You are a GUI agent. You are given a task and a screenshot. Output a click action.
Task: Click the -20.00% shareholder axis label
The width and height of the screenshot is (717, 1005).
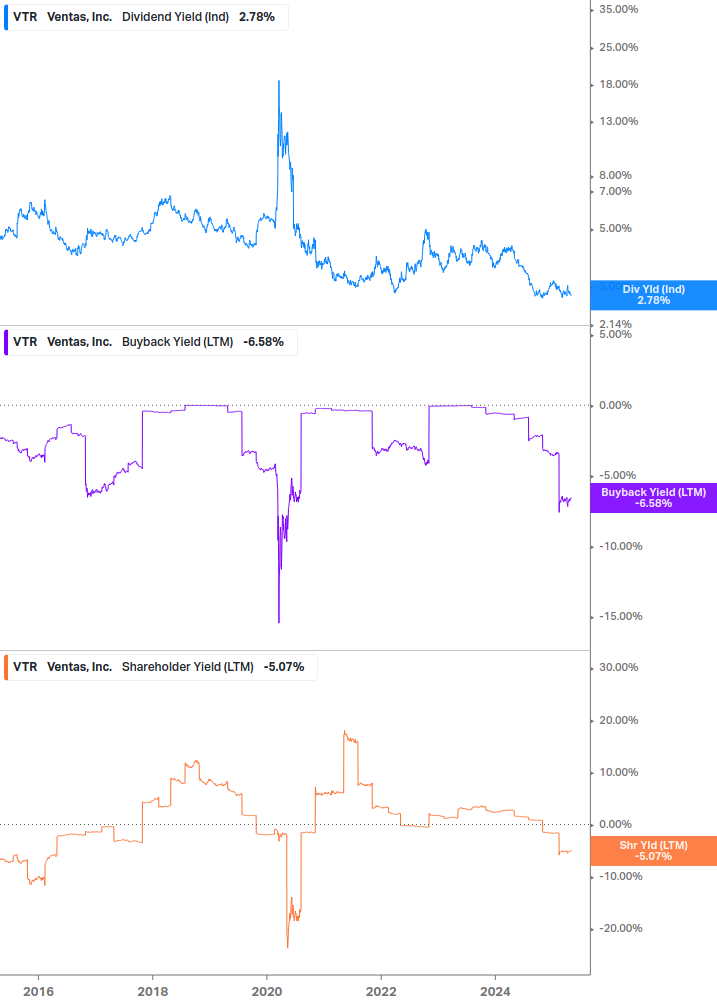click(x=620, y=928)
